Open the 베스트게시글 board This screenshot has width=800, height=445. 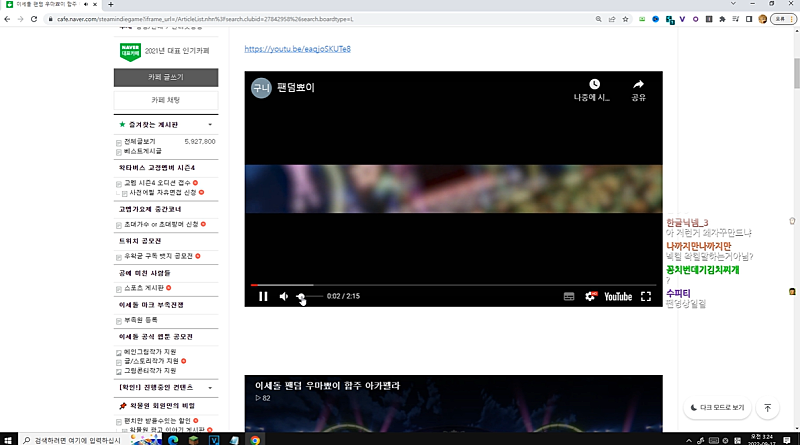143,151
